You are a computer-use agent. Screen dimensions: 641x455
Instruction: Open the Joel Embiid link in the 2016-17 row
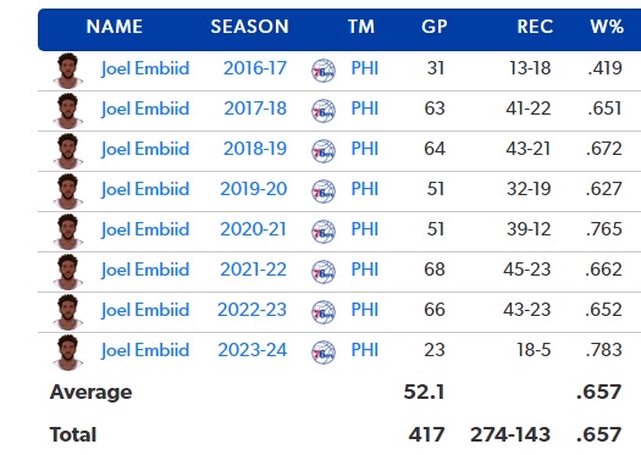tap(145, 69)
